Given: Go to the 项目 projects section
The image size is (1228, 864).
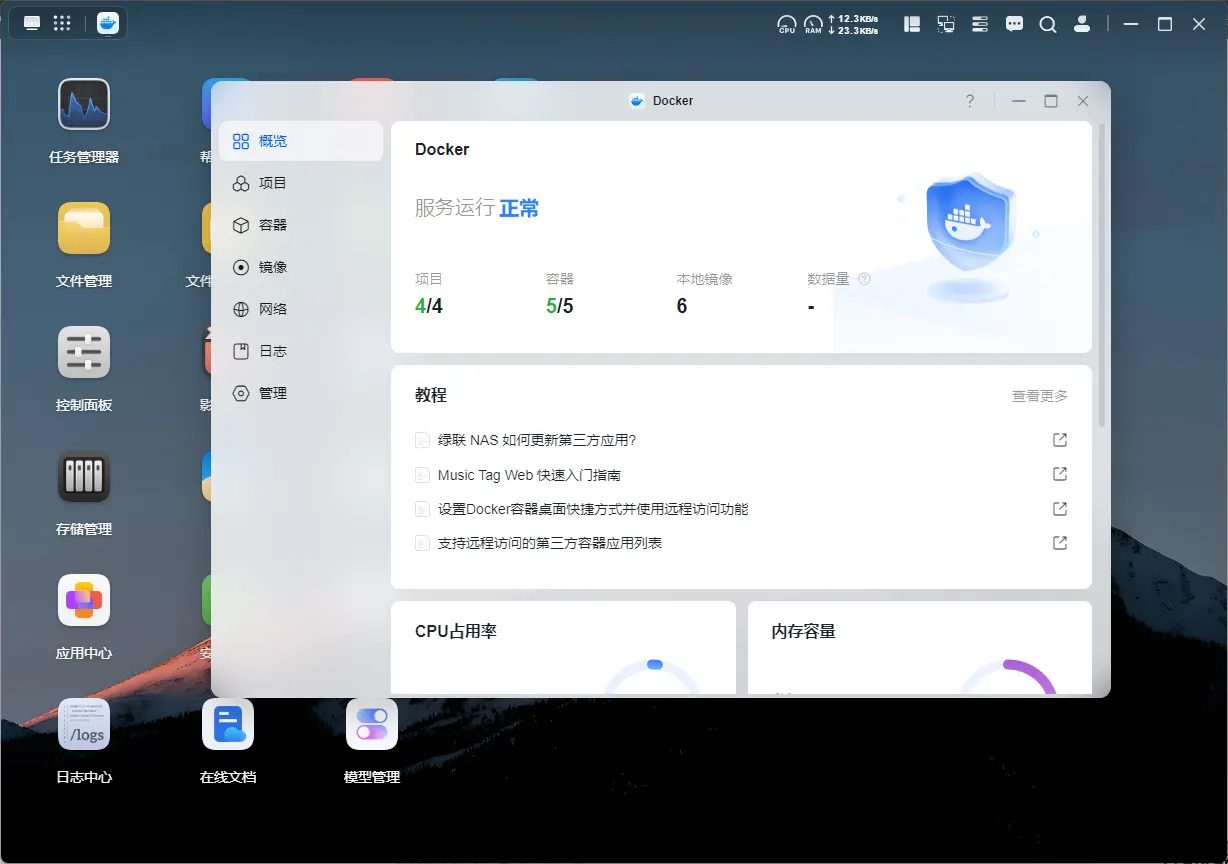Looking at the screenshot, I should pyautogui.click(x=300, y=183).
